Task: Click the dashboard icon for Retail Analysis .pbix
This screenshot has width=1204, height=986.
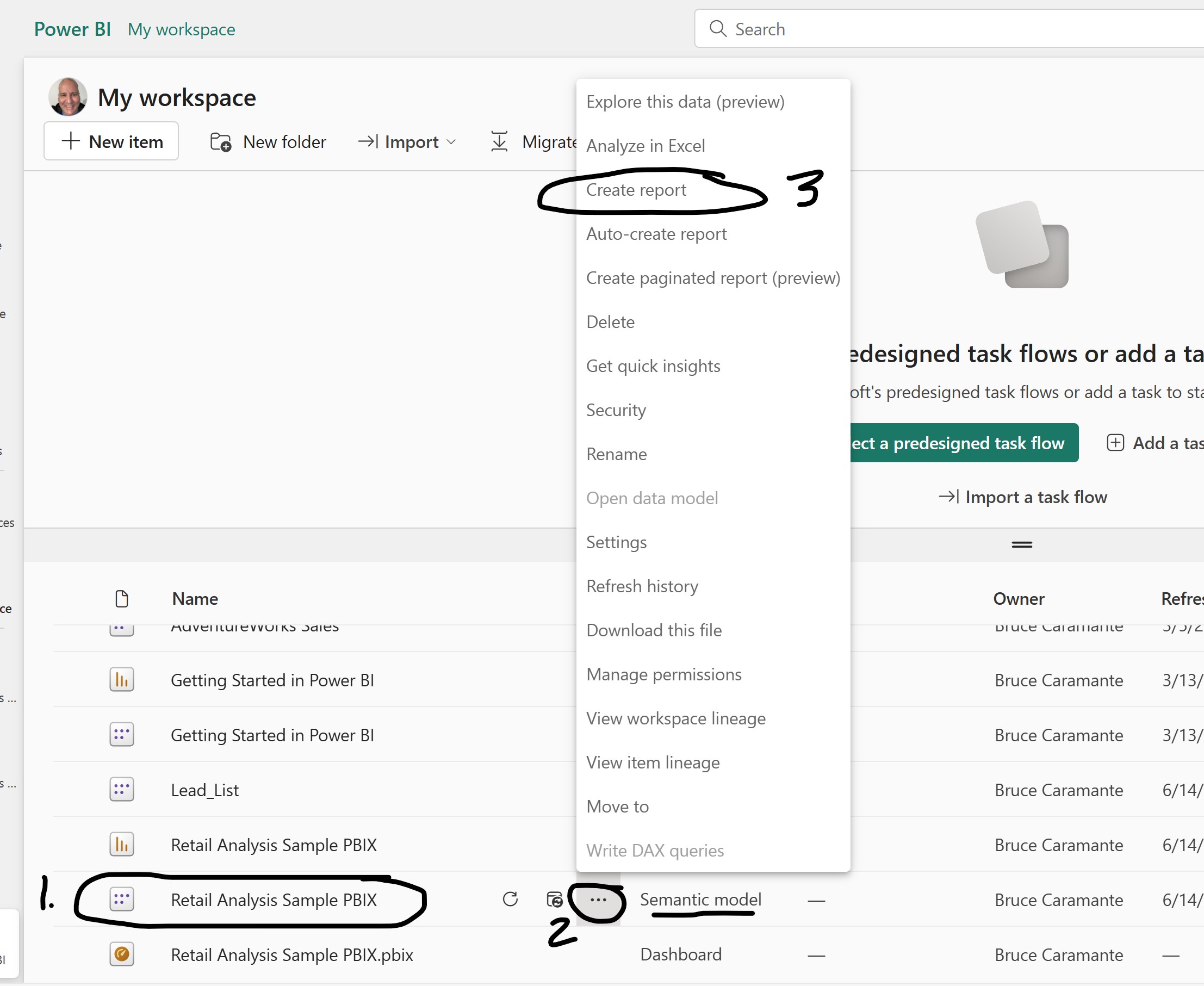Action: (121, 955)
